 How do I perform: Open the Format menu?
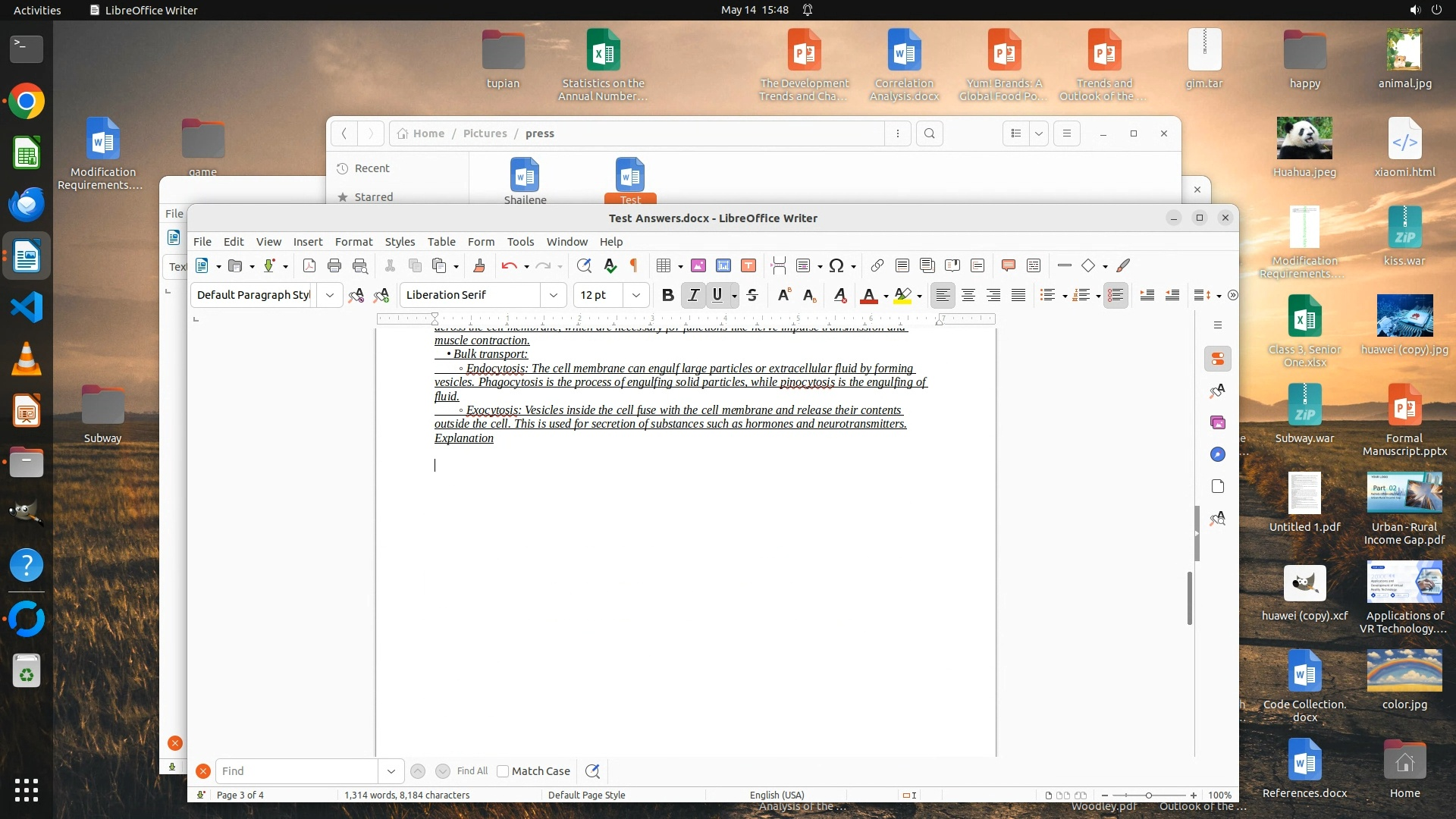[353, 242]
